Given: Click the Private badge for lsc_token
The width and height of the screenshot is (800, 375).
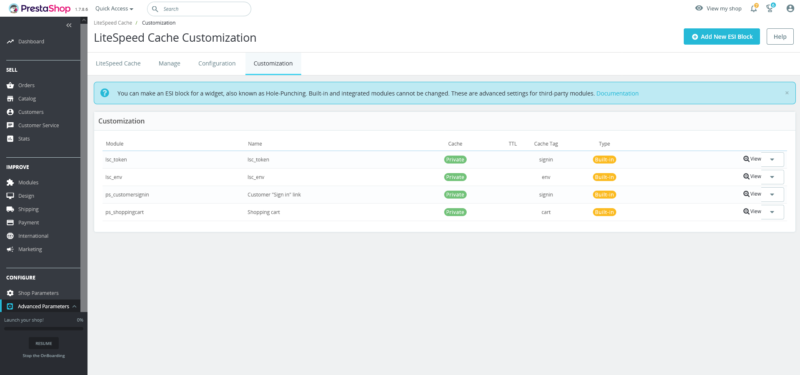Looking at the screenshot, I should 455,160.
